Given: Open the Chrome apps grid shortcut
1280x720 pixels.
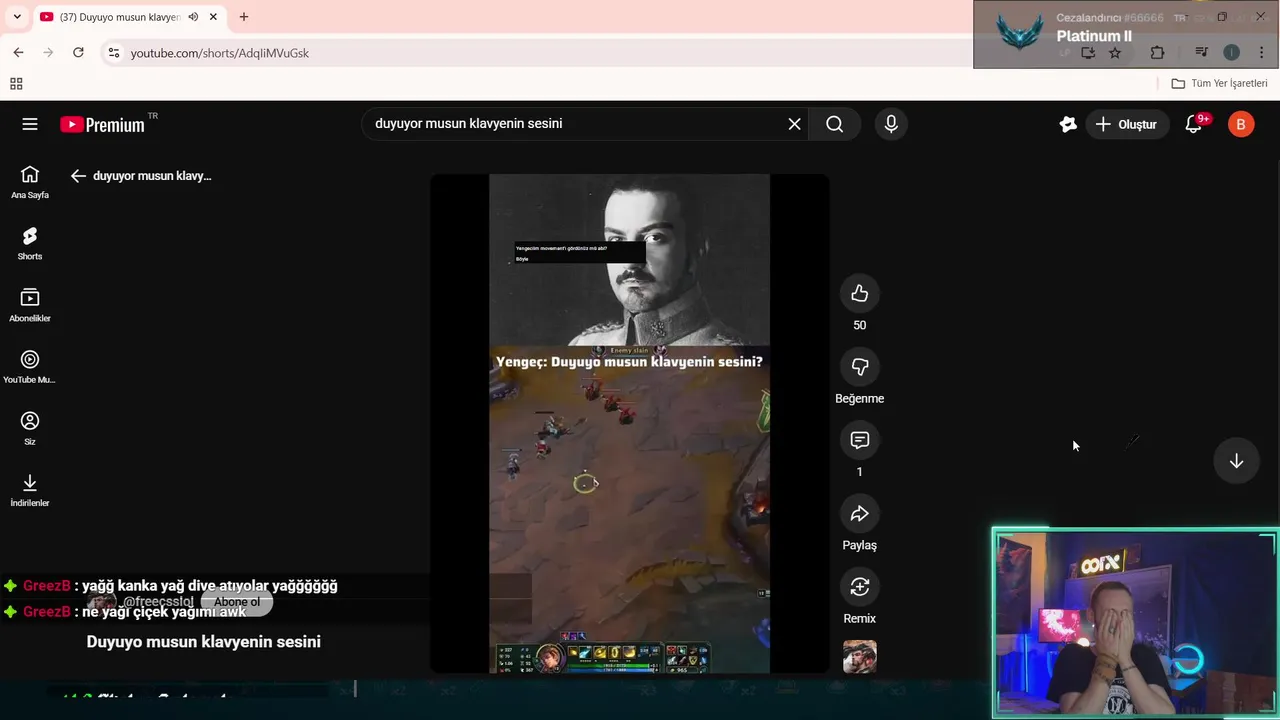Looking at the screenshot, I should [16, 84].
